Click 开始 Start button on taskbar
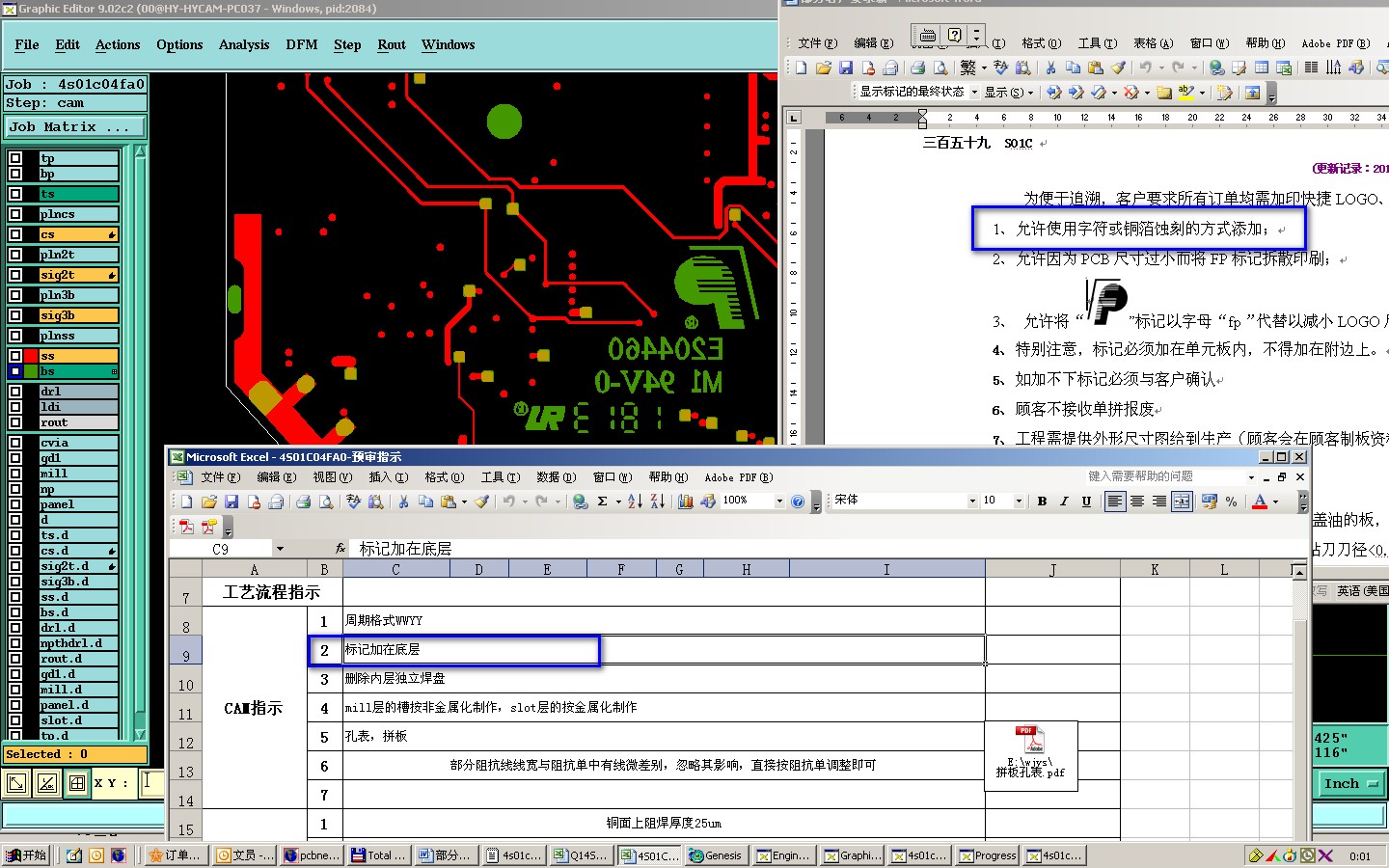The width and height of the screenshot is (1389, 868). 26,855
